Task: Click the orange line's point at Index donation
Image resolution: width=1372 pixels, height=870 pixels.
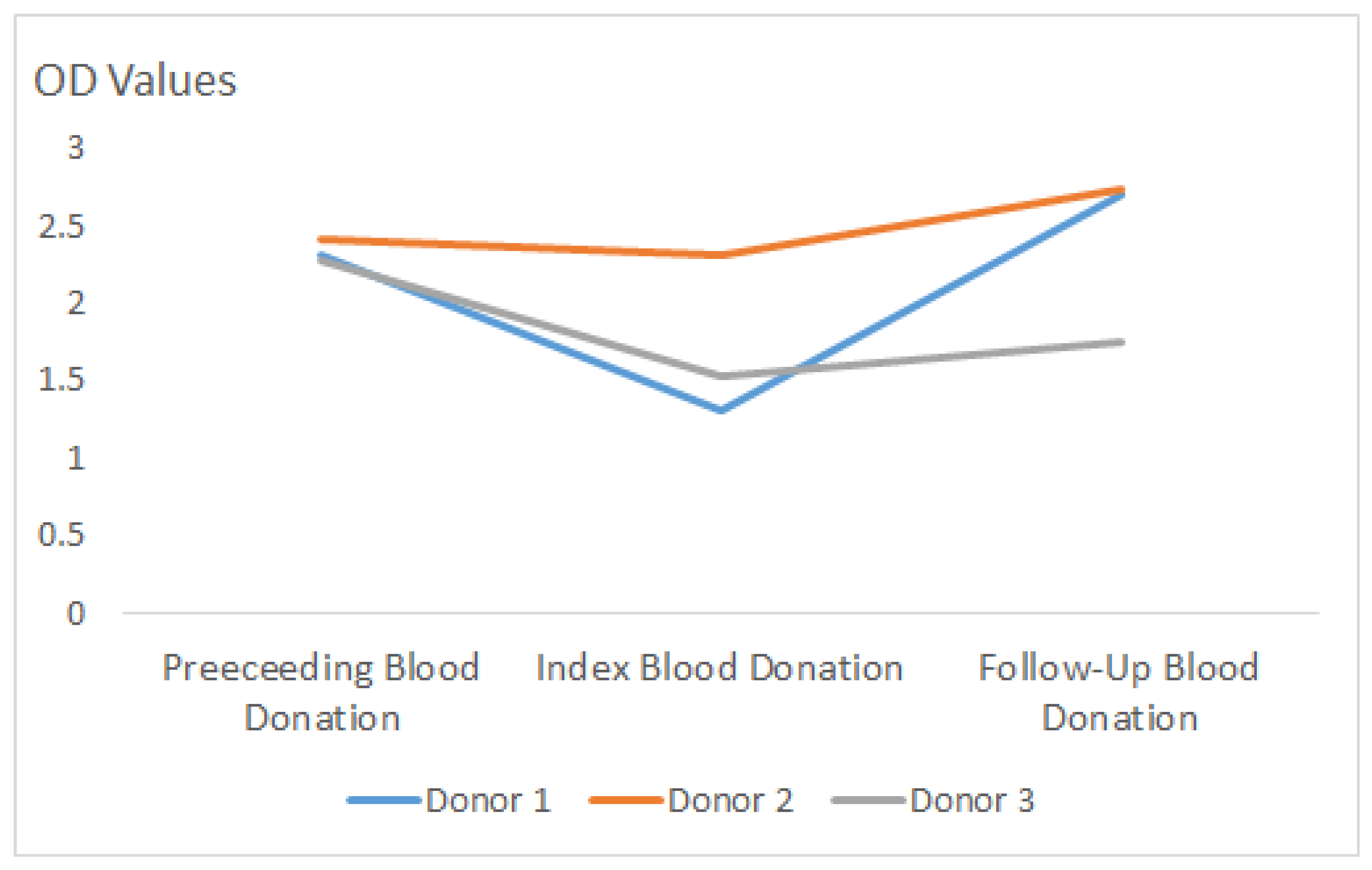Action: click(722, 255)
